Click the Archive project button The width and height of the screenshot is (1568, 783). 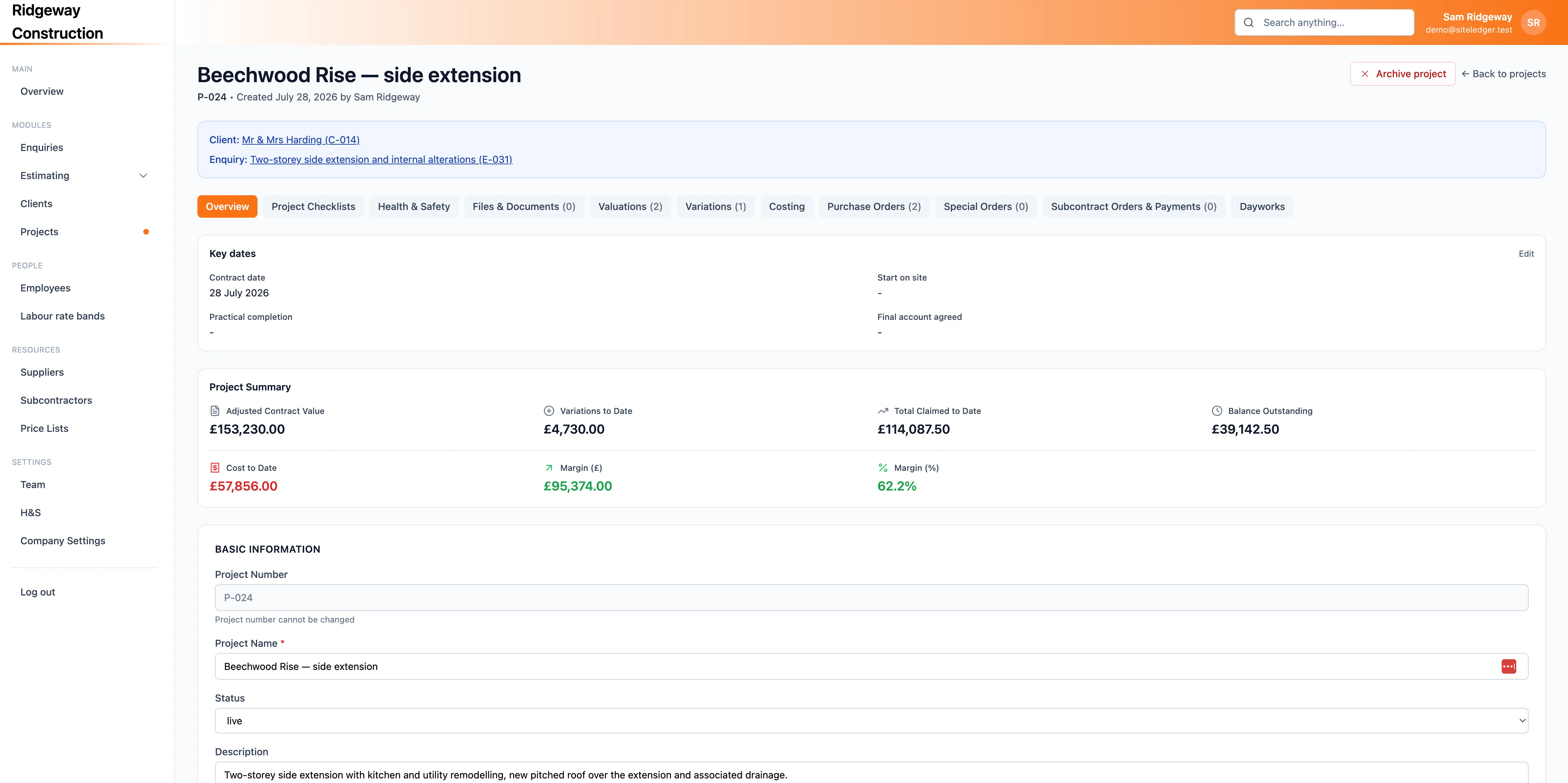point(1403,74)
